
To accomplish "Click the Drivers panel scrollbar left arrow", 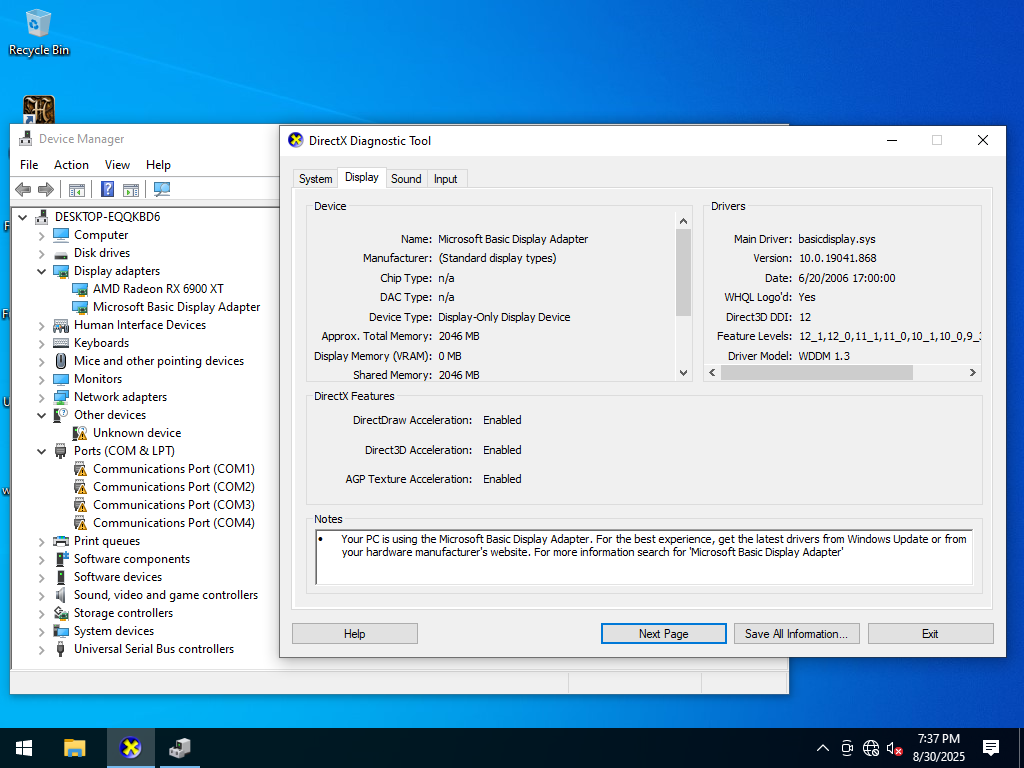I will click(712, 373).
